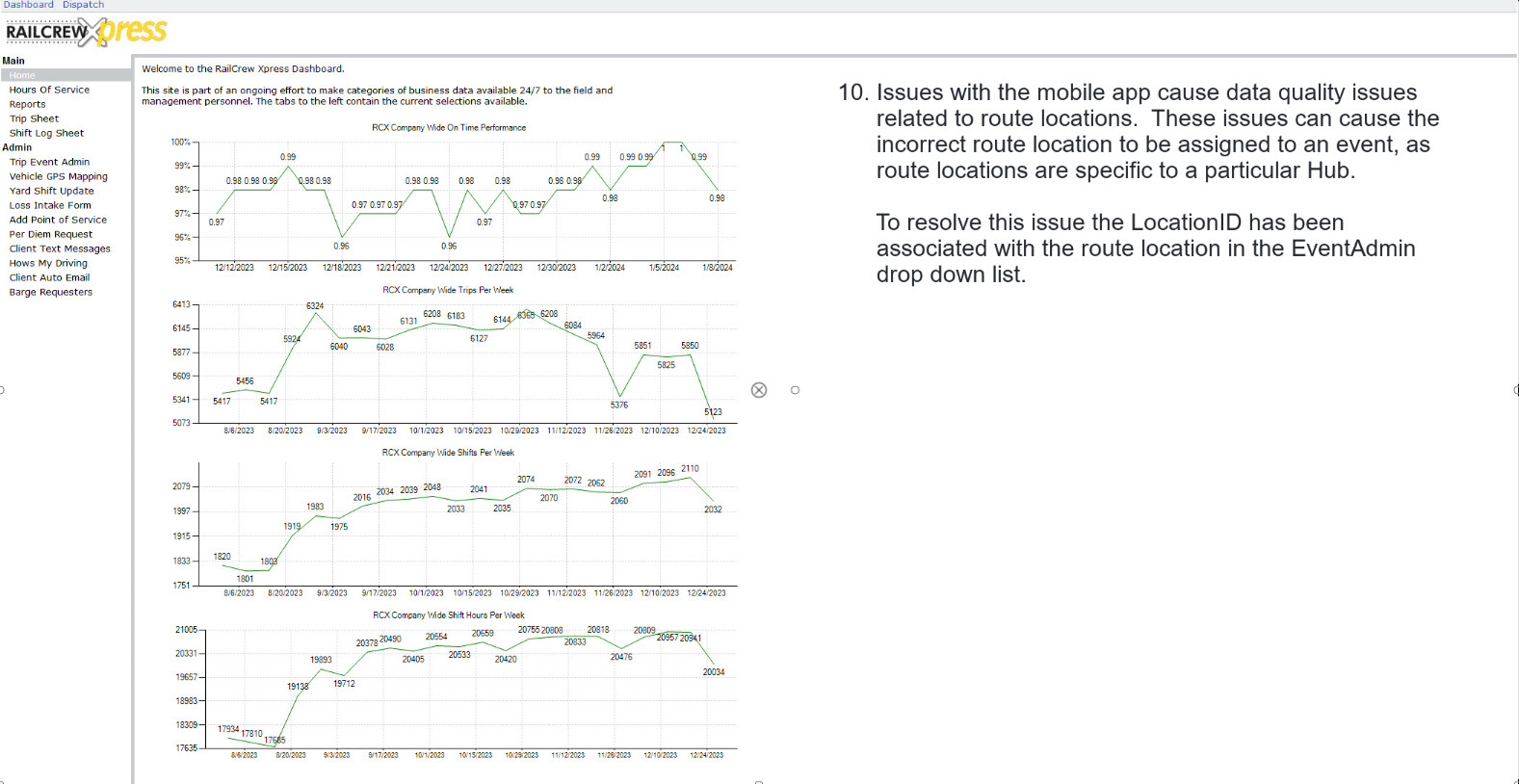Click the 5376 value in Trips chart
The height and width of the screenshot is (784, 1519).
pos(619,405)
